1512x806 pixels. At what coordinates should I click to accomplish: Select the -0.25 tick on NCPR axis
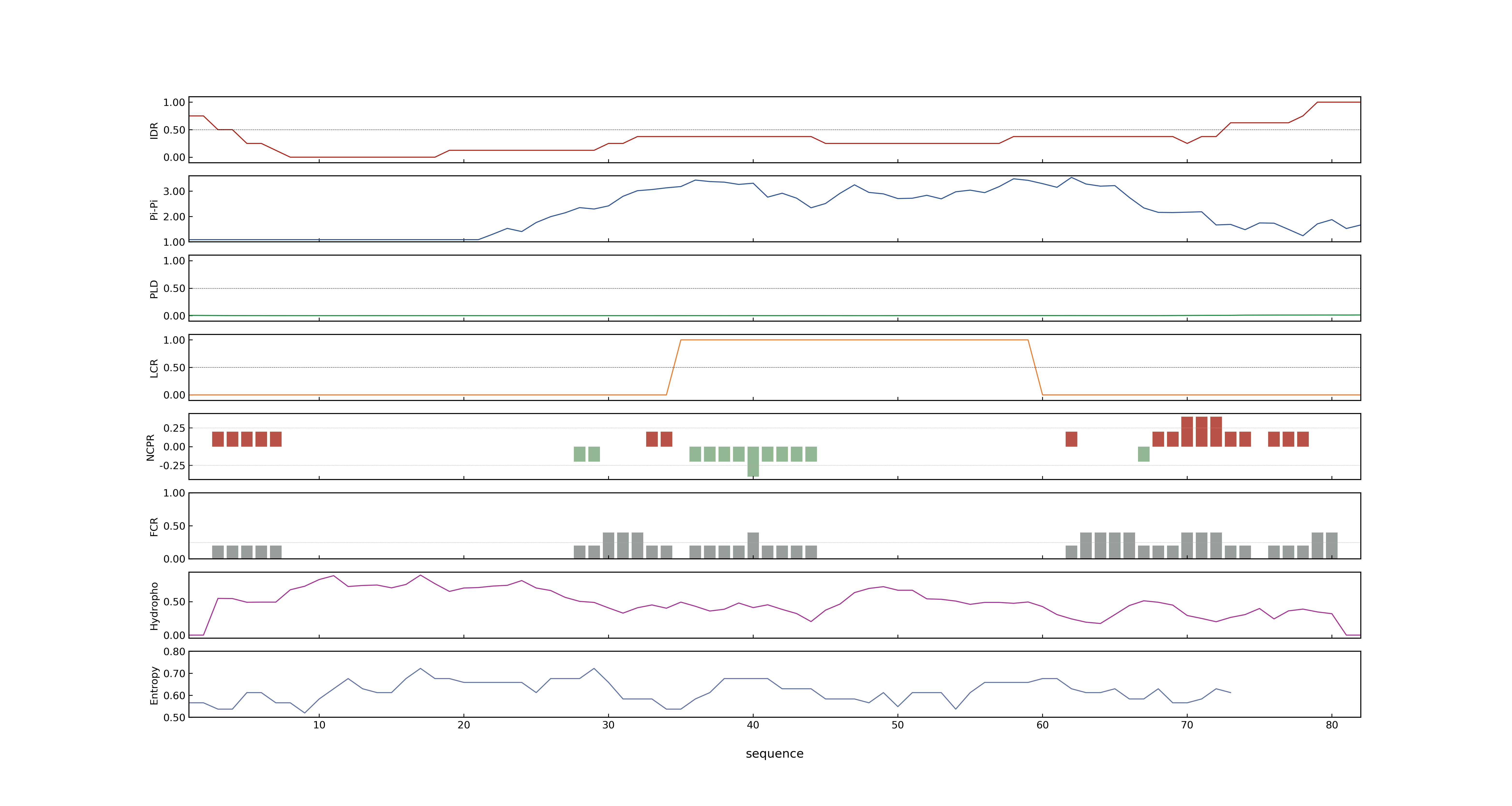[x=172, y=465]
